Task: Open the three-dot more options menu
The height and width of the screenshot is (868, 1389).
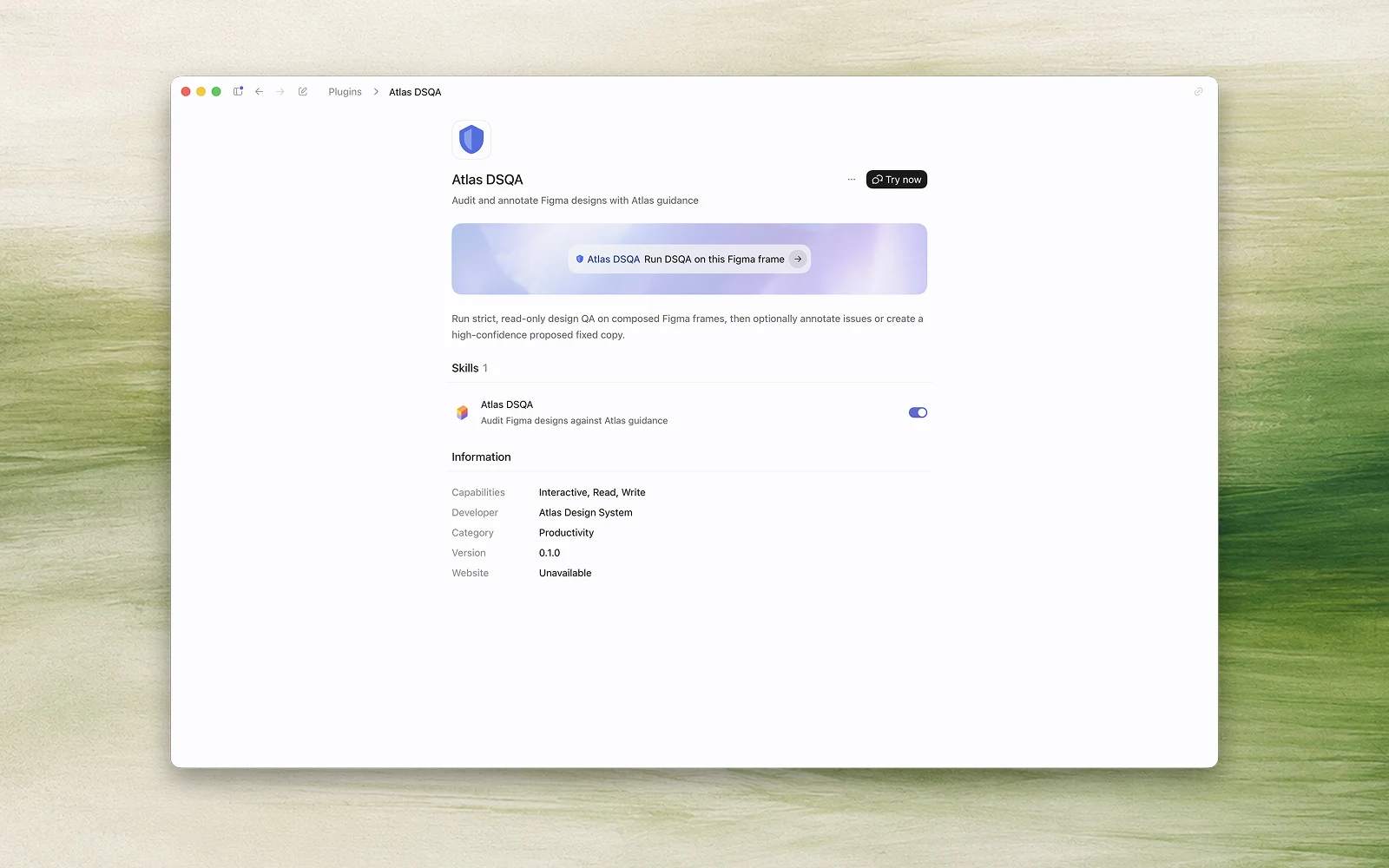Action: pyautogui.click(x=852, y=180)
